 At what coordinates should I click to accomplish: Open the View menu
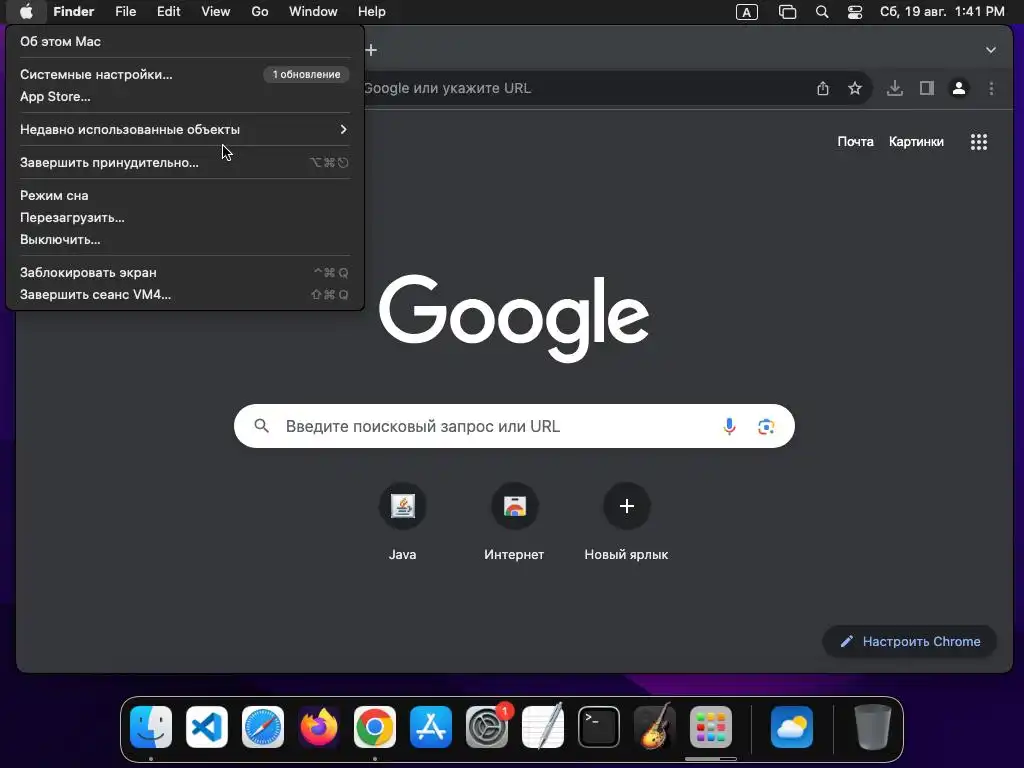click(x=216, y=12)
